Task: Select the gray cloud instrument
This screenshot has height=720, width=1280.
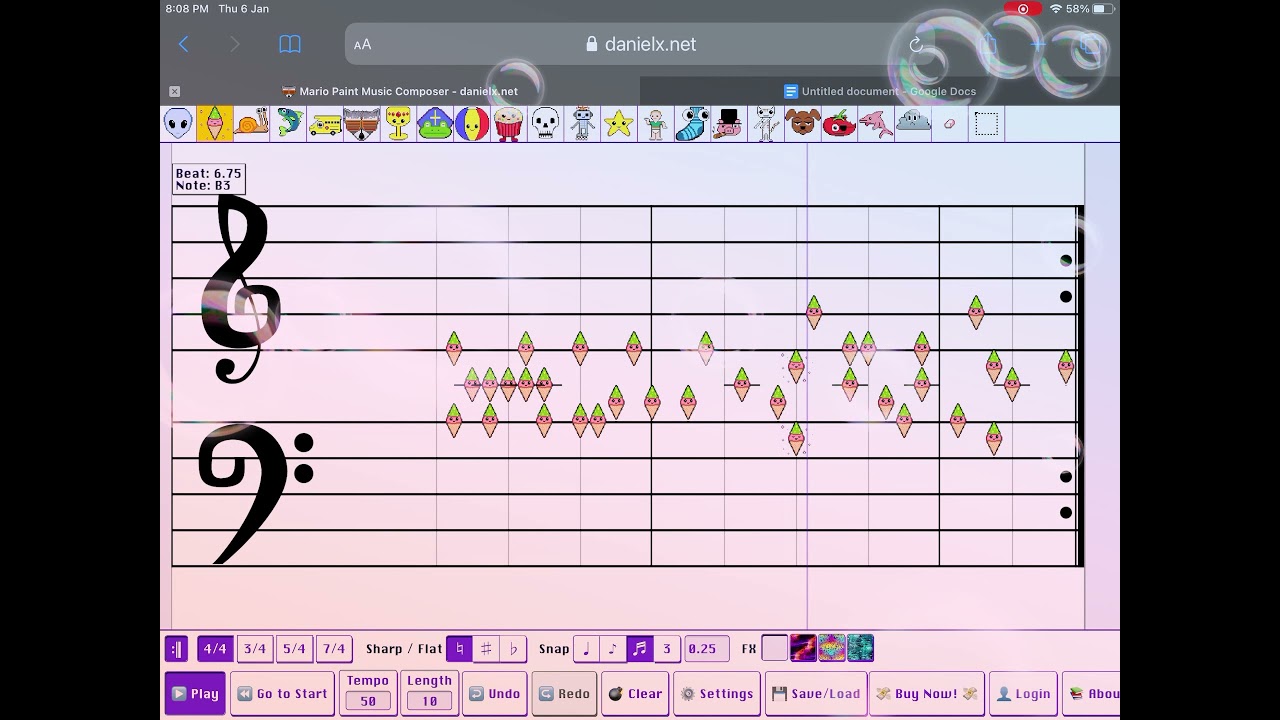Action: [913, 124]
